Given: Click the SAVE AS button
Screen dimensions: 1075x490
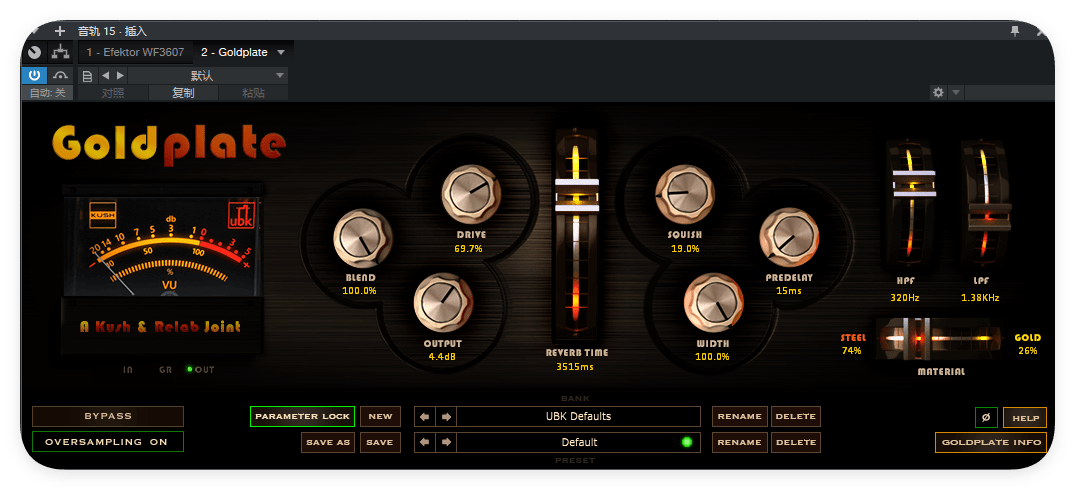Looking at the screenshot, I should click(x=328, y=442).
